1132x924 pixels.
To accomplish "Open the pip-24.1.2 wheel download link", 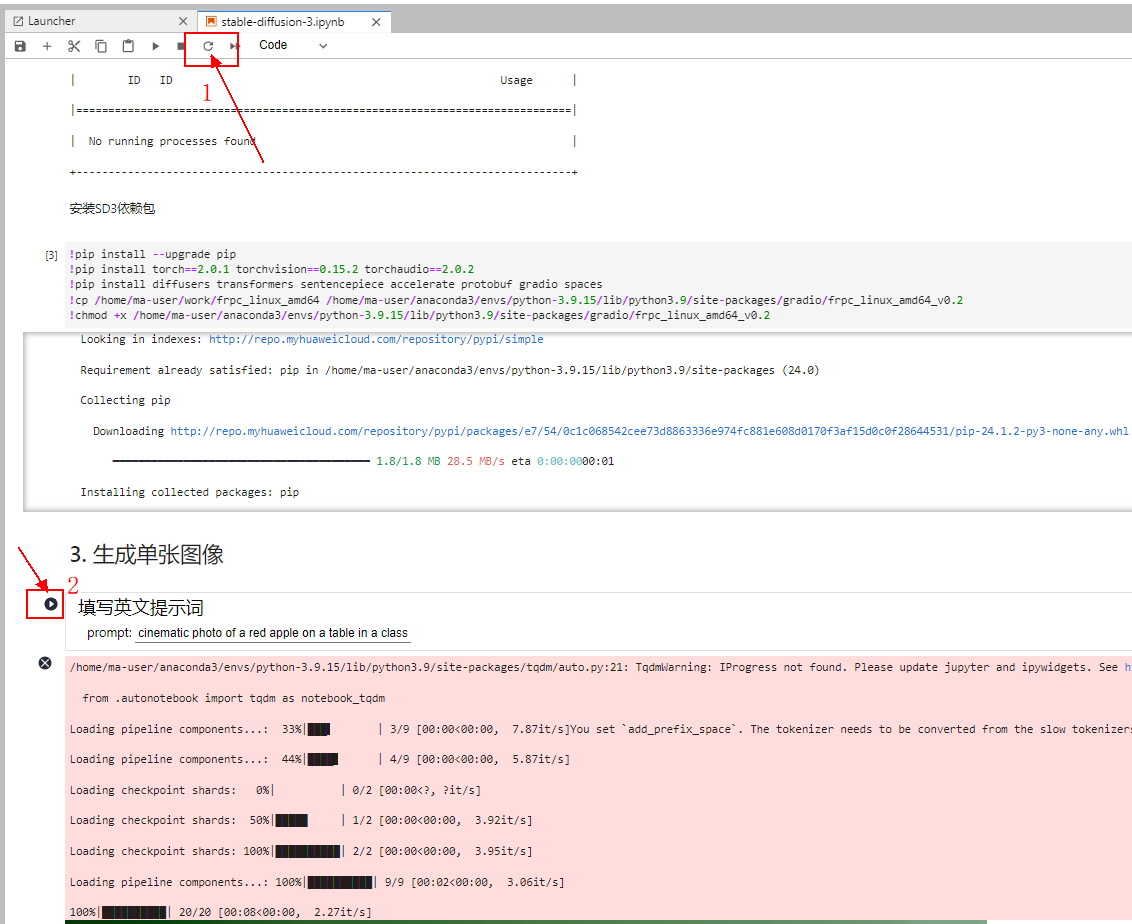I will (649, 431).
